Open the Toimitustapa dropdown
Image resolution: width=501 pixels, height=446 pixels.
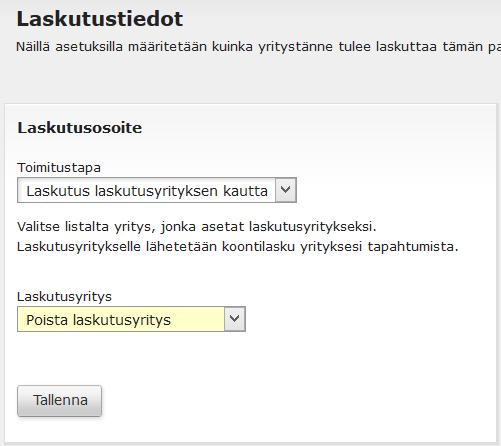tap(157, 190)
